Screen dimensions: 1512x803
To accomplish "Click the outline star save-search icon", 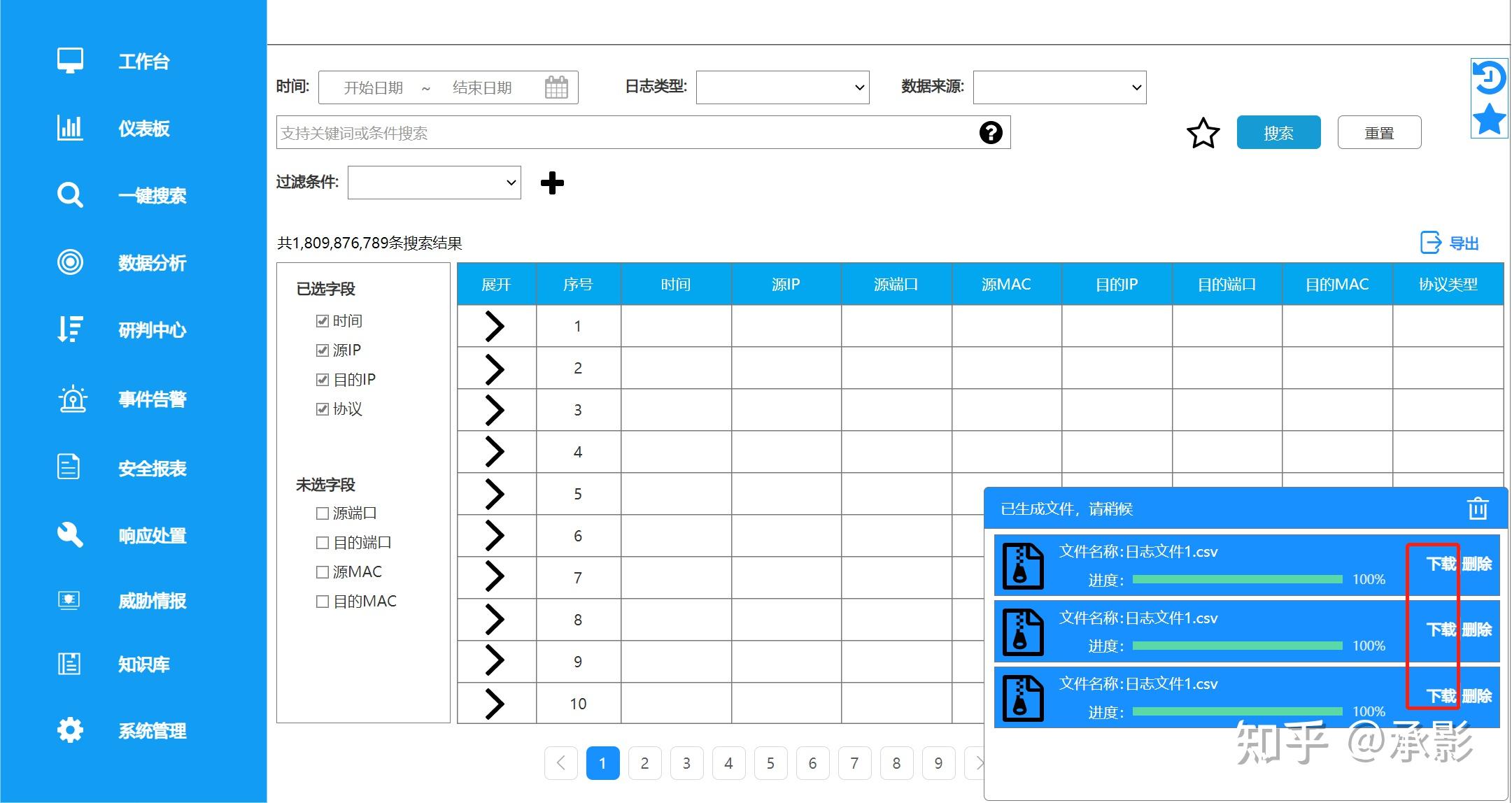I will point(1203,133).
